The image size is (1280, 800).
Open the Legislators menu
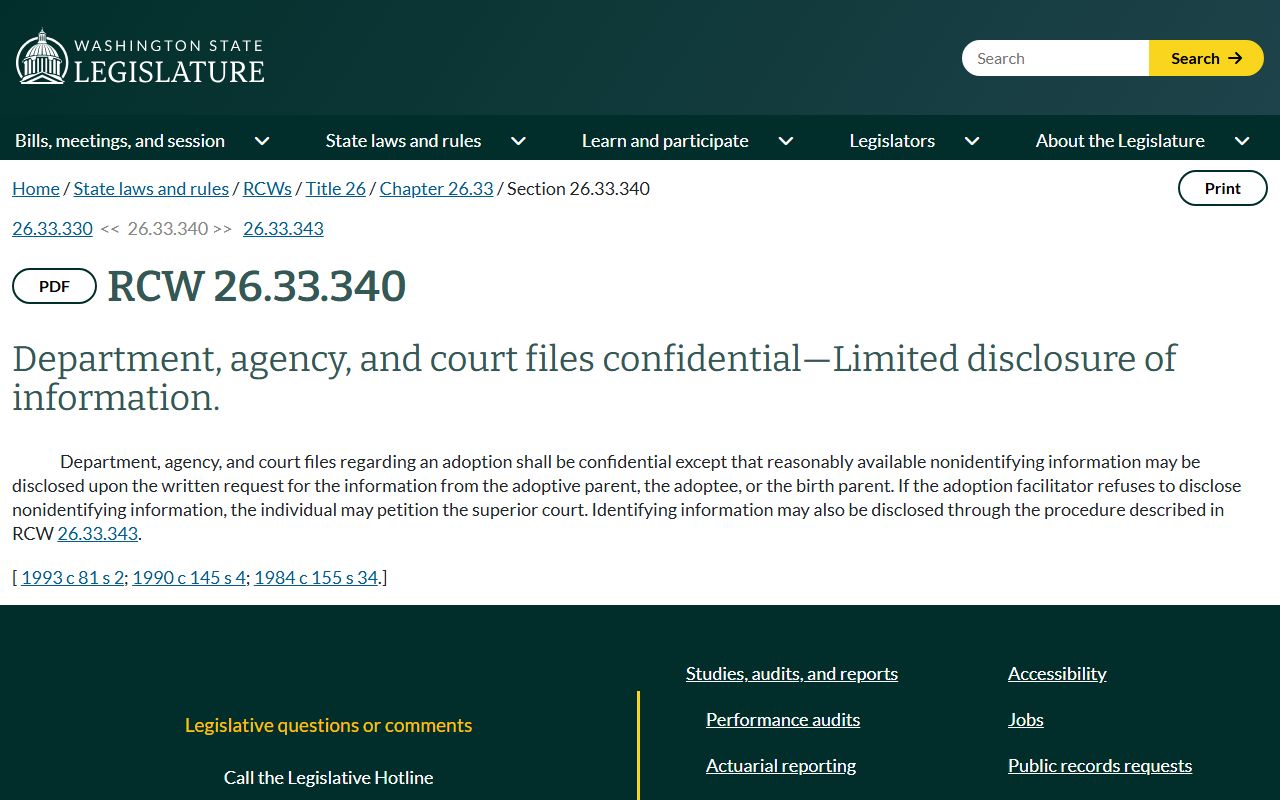(x=892, y=141)
